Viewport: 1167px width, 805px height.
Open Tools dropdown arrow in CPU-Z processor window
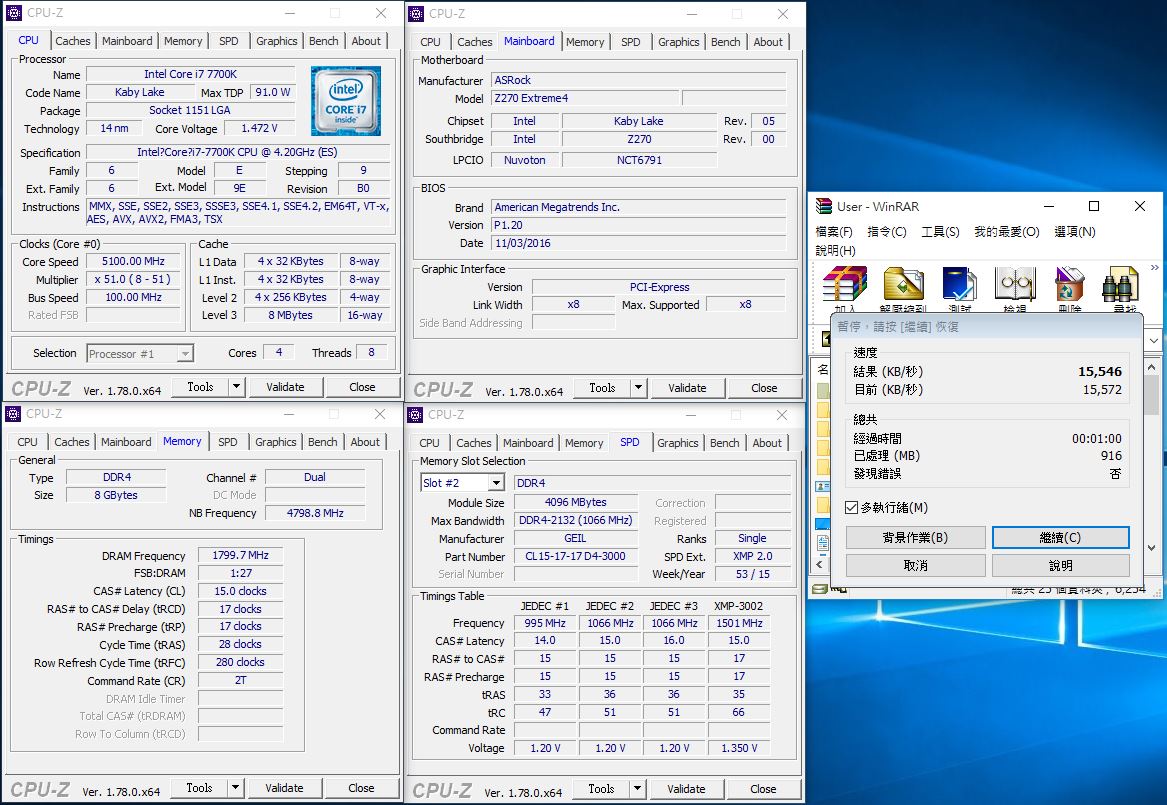pyautogui.click(x=236, y=387)
